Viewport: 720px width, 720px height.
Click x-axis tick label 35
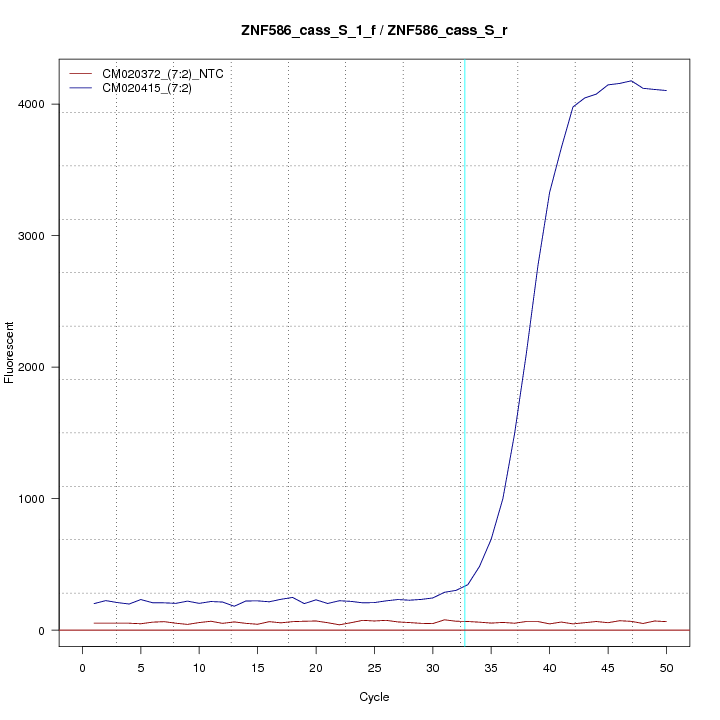pos(491,668)
